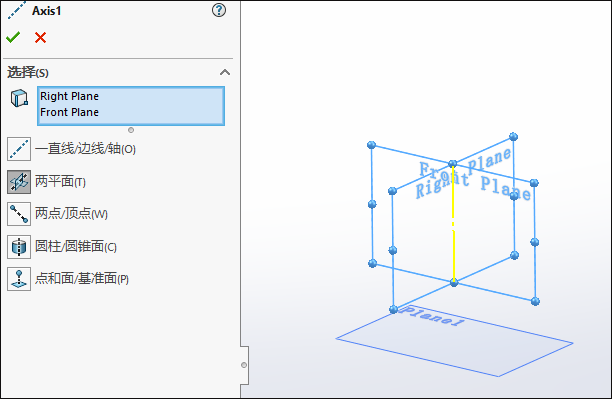This screenshot has height=399, width=612.
Task: Click the selection box resize handle
Action: [x=131, y=130]
